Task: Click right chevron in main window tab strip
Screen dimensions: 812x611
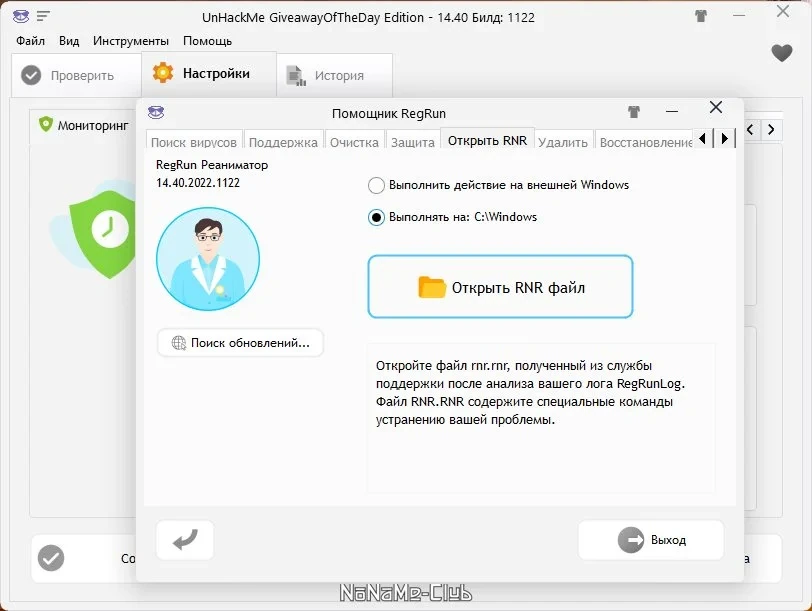Action: [x=771, y=129]
